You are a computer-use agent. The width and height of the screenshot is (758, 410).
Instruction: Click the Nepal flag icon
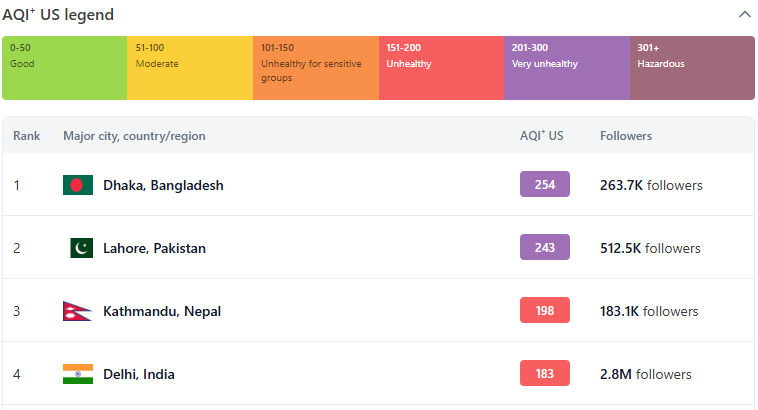(77, 311)
